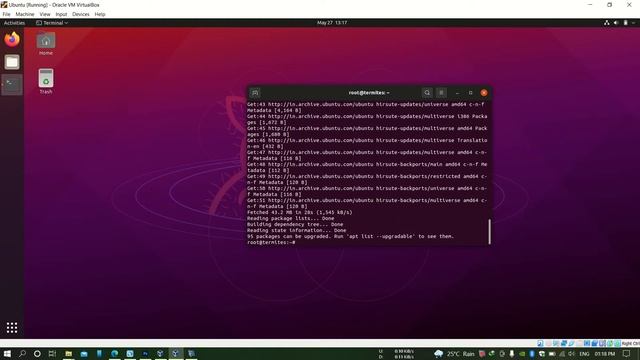This screenshot has height=360, width=640.
Task: Open the VirtualBox Help menu
Action: pyautogui.click(x=100, y=14)
